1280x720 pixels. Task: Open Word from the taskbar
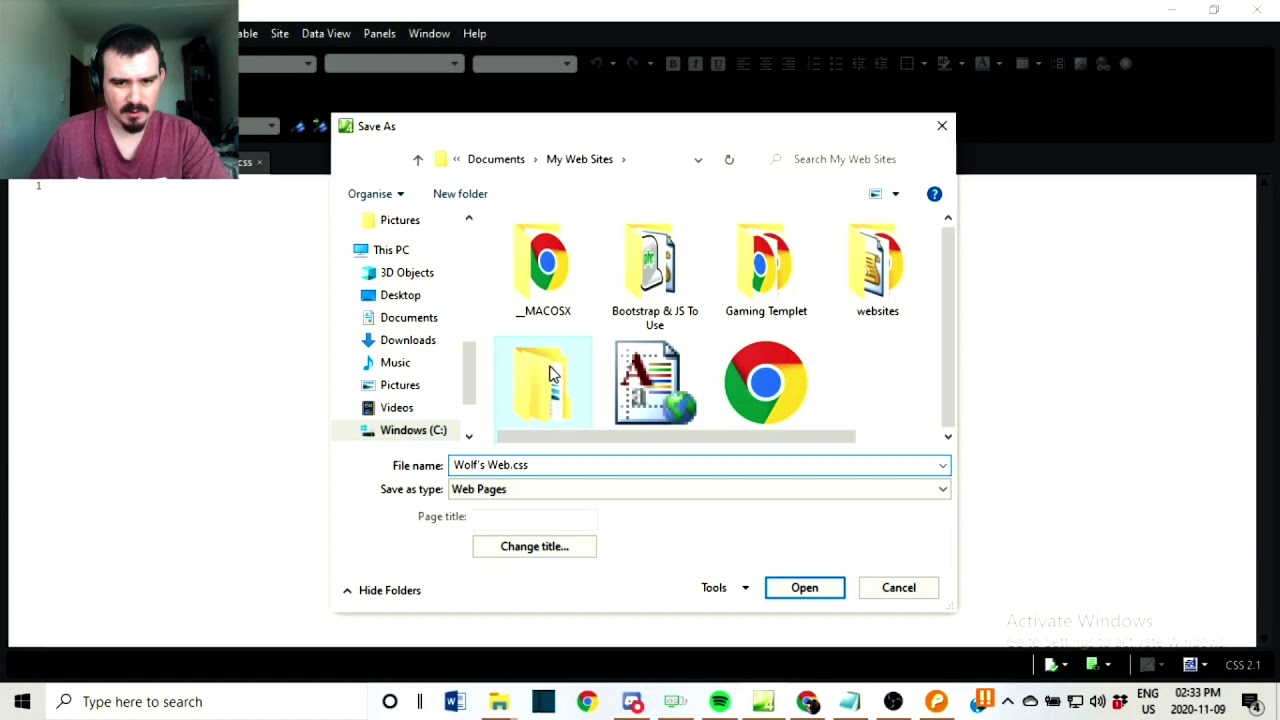pyautogui.click(x=455, y=702)
